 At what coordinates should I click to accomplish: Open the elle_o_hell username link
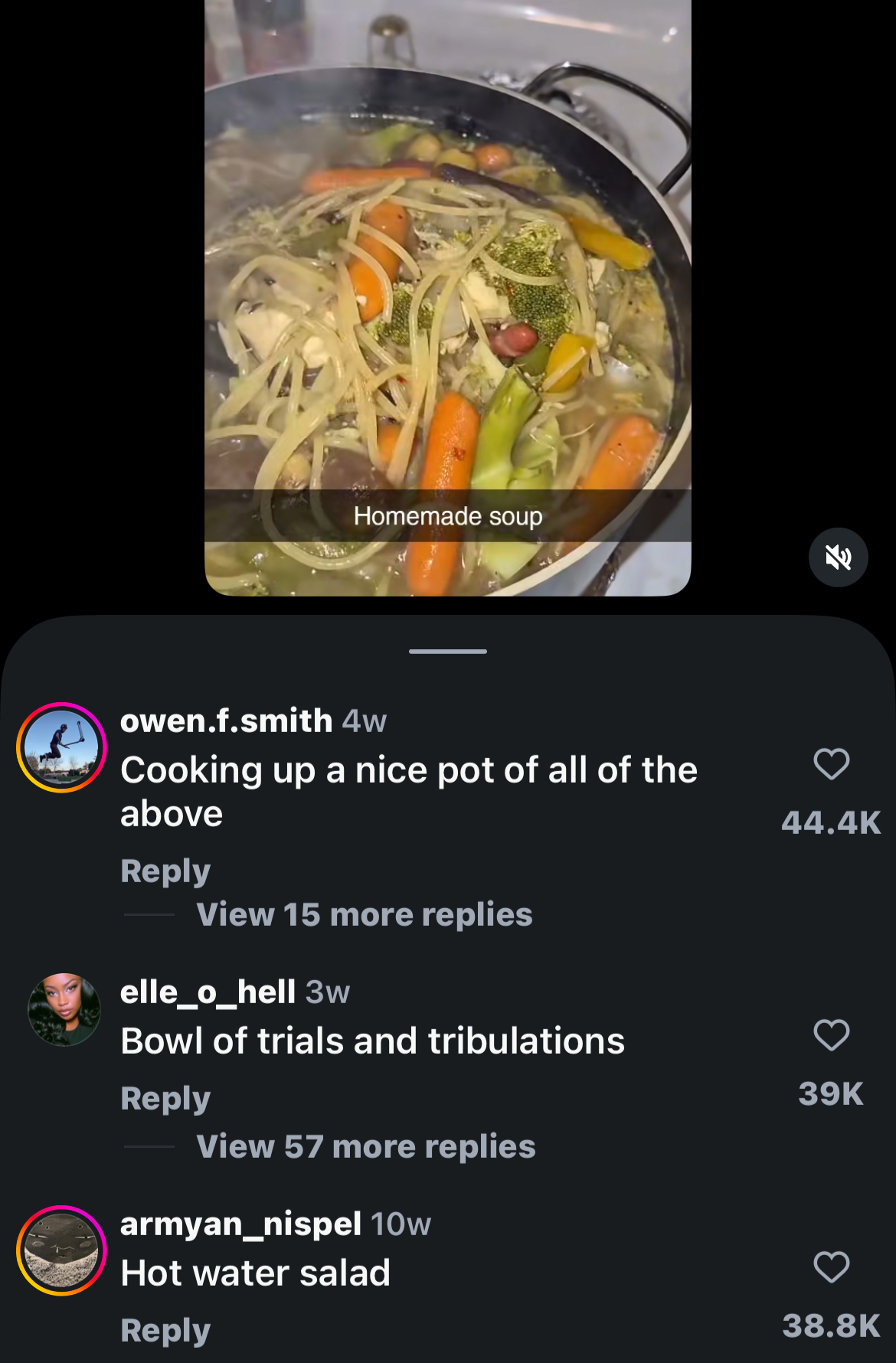tap(208, 992)
